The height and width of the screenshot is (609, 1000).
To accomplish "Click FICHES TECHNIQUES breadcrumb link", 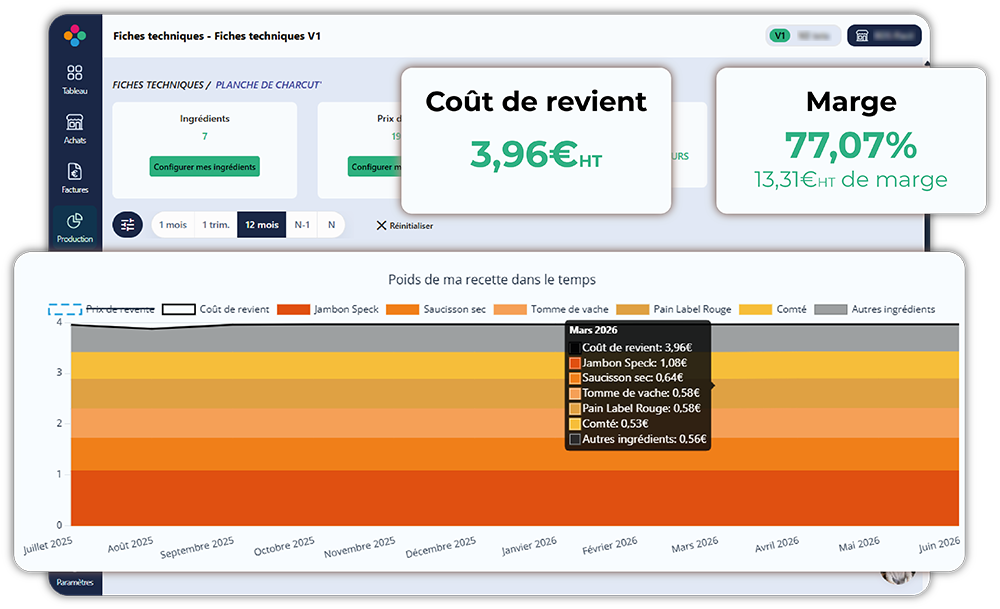I will tap(158, 85).
